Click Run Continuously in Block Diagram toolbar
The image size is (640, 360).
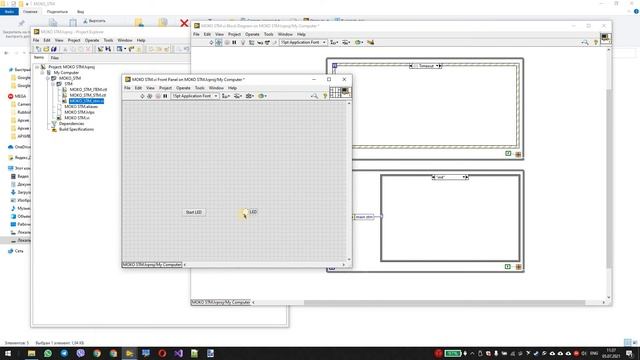coord(219,42)
